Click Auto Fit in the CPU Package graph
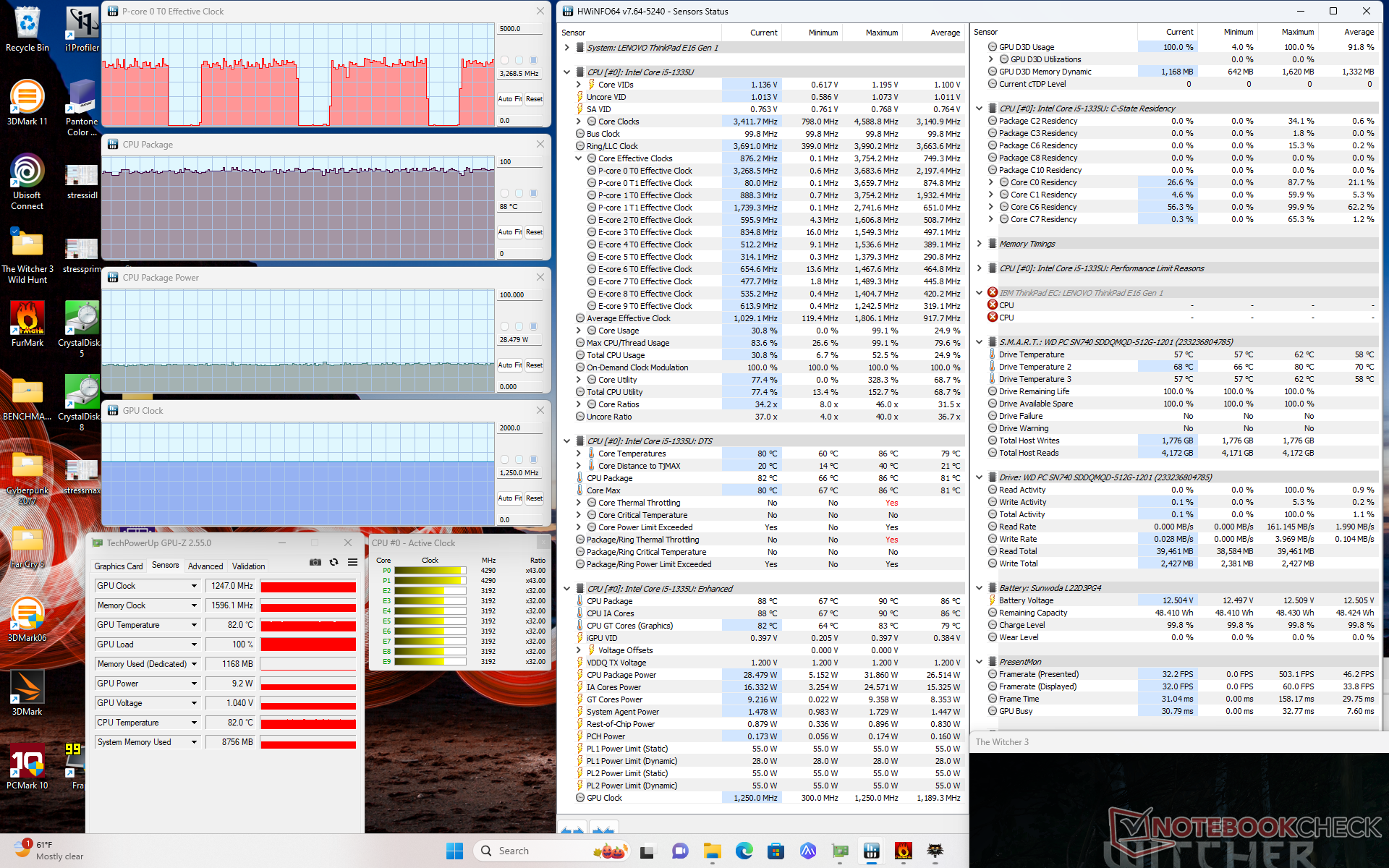The height and width of the screenshot is (868, 1389). tap(509, 232)
